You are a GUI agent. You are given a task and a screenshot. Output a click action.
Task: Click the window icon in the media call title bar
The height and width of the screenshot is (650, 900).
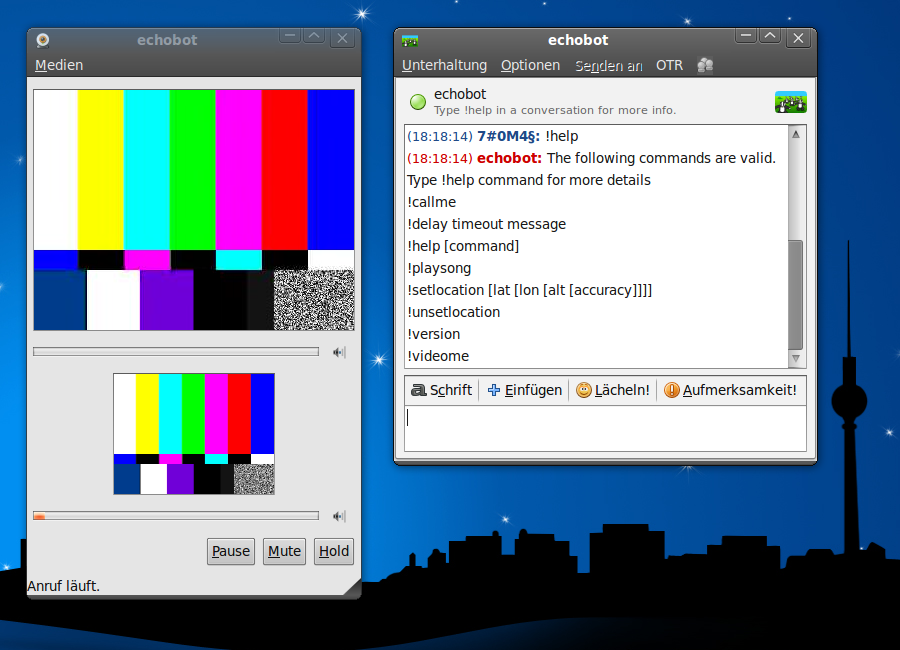point(43,40)
